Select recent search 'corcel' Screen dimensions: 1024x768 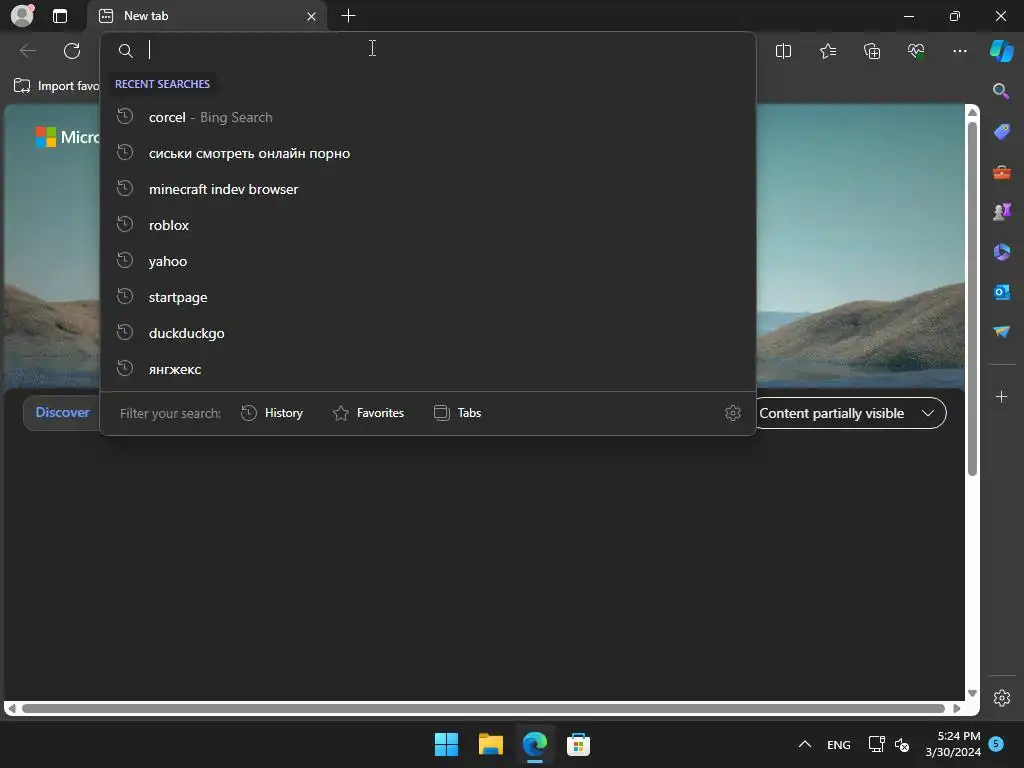tap(428, 118)
